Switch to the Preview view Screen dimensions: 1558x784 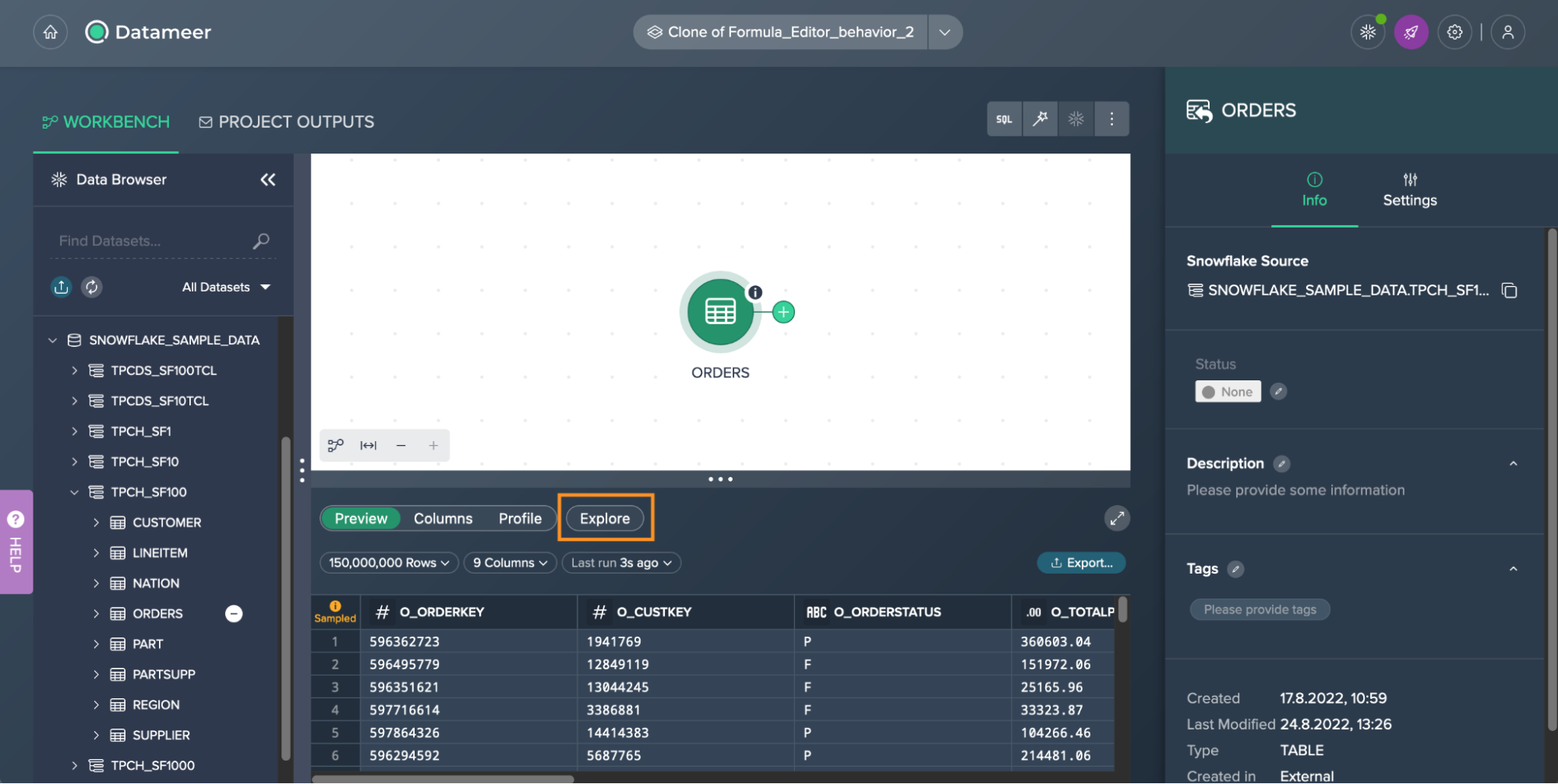[361, 518]
